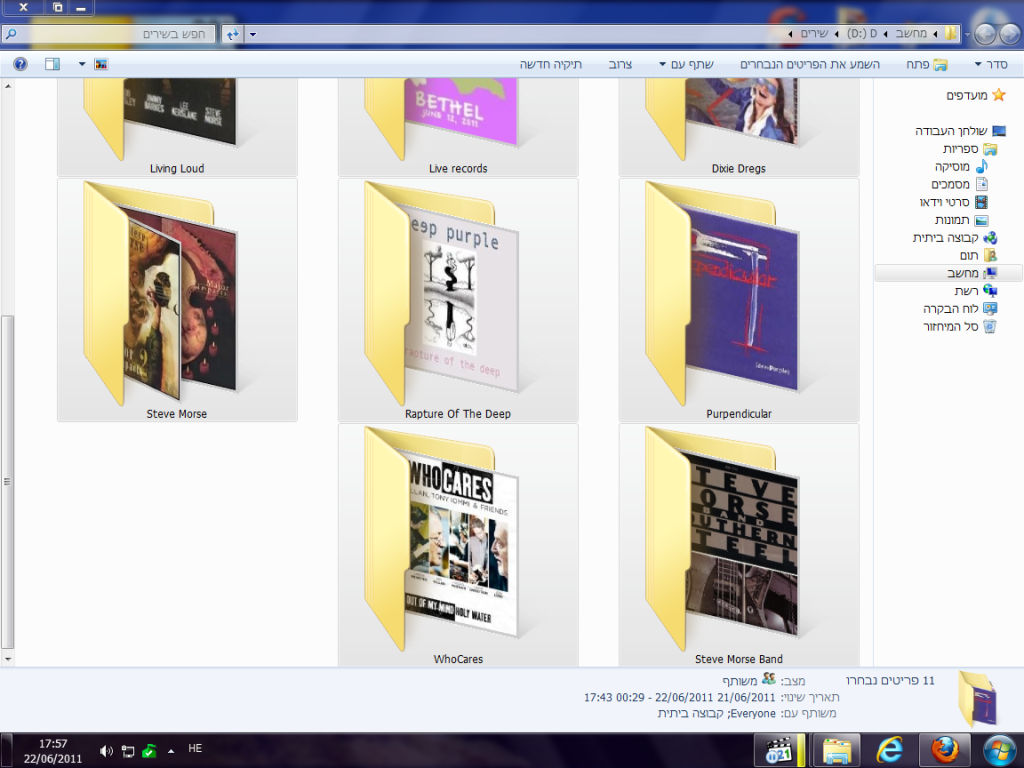Click the HE language indicator
This screenshot has width=1024, height=768.
point(195,748)
